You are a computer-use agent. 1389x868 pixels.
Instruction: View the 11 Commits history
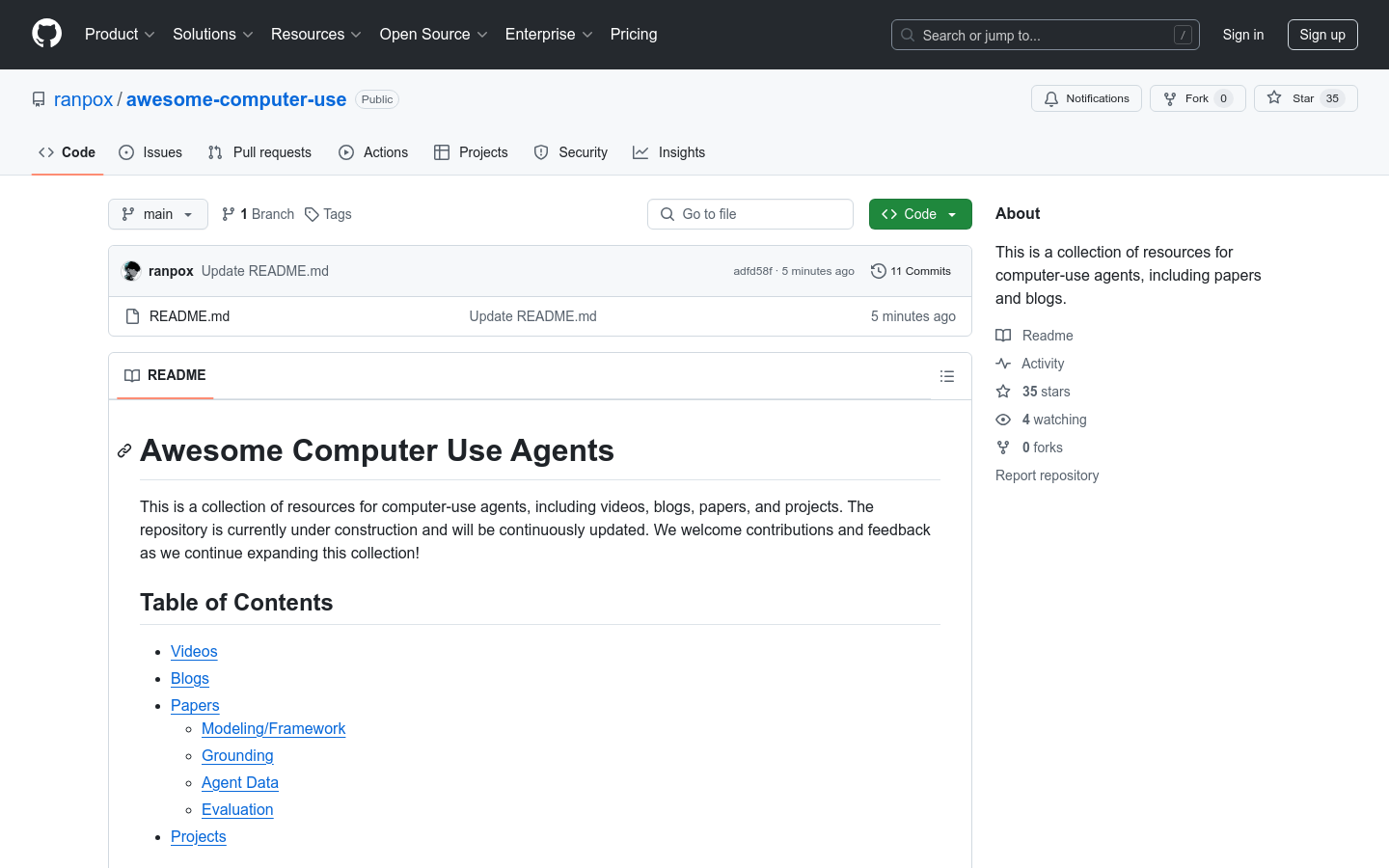(912, 271)
